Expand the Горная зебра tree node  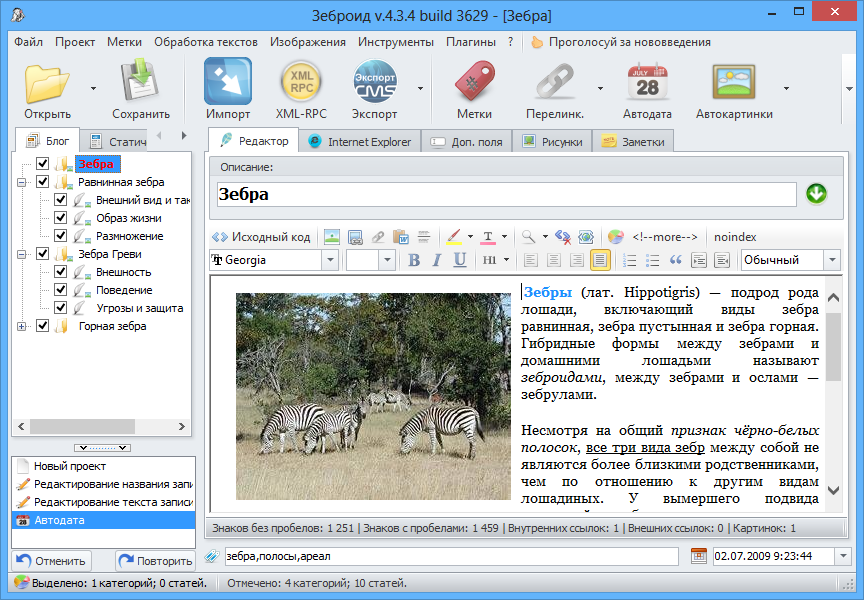pyautogui.click(x=22, y=326)
